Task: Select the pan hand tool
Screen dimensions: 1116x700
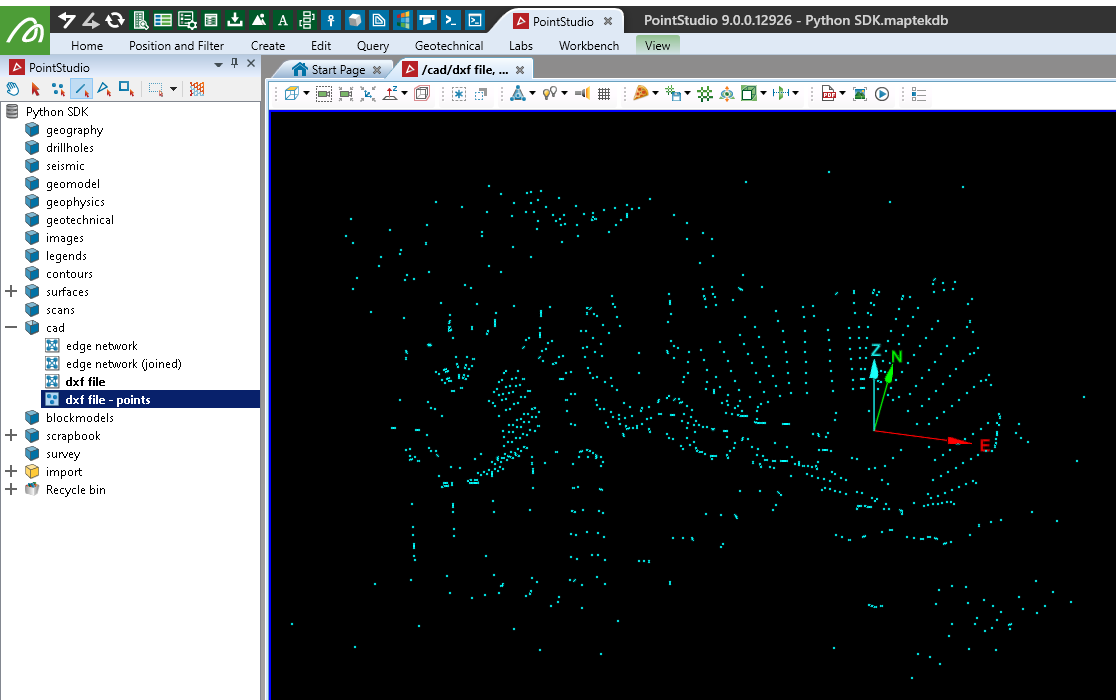Action: [x=13, y=89]
